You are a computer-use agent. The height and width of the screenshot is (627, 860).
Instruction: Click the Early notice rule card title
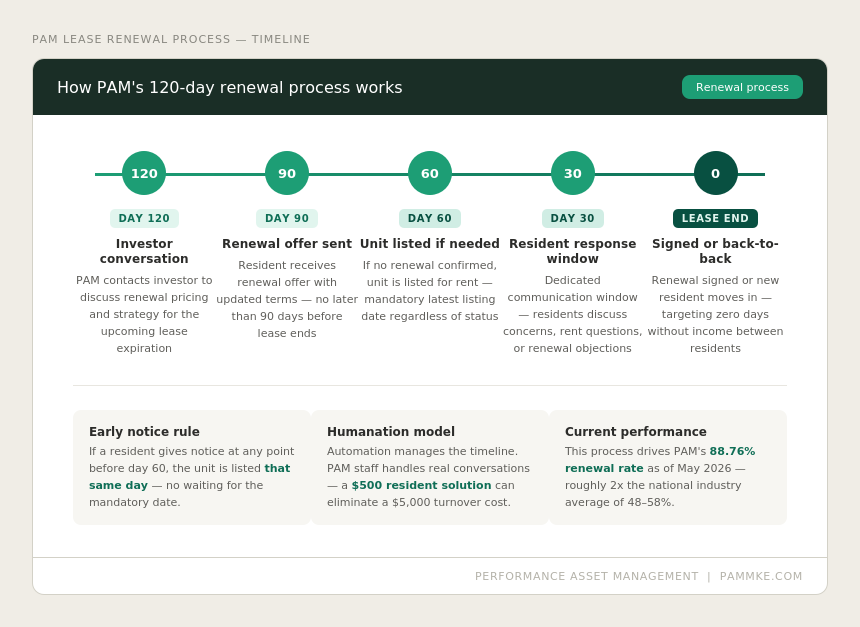[144, 432]
